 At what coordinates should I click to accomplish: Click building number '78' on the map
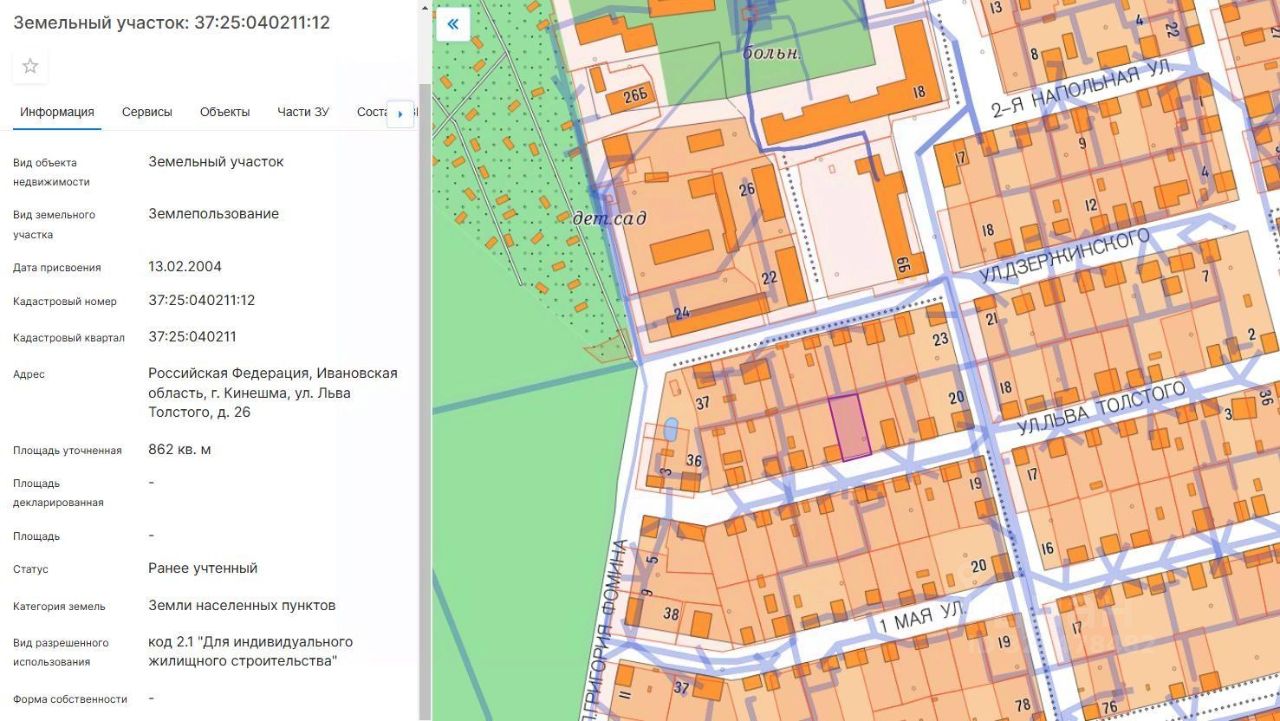point(1023,705)
